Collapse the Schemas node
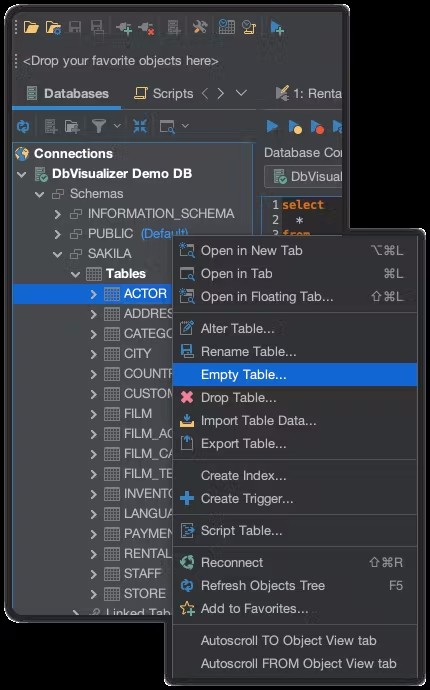The width and height of the screenshot is (430, 690). coord(40,194)
